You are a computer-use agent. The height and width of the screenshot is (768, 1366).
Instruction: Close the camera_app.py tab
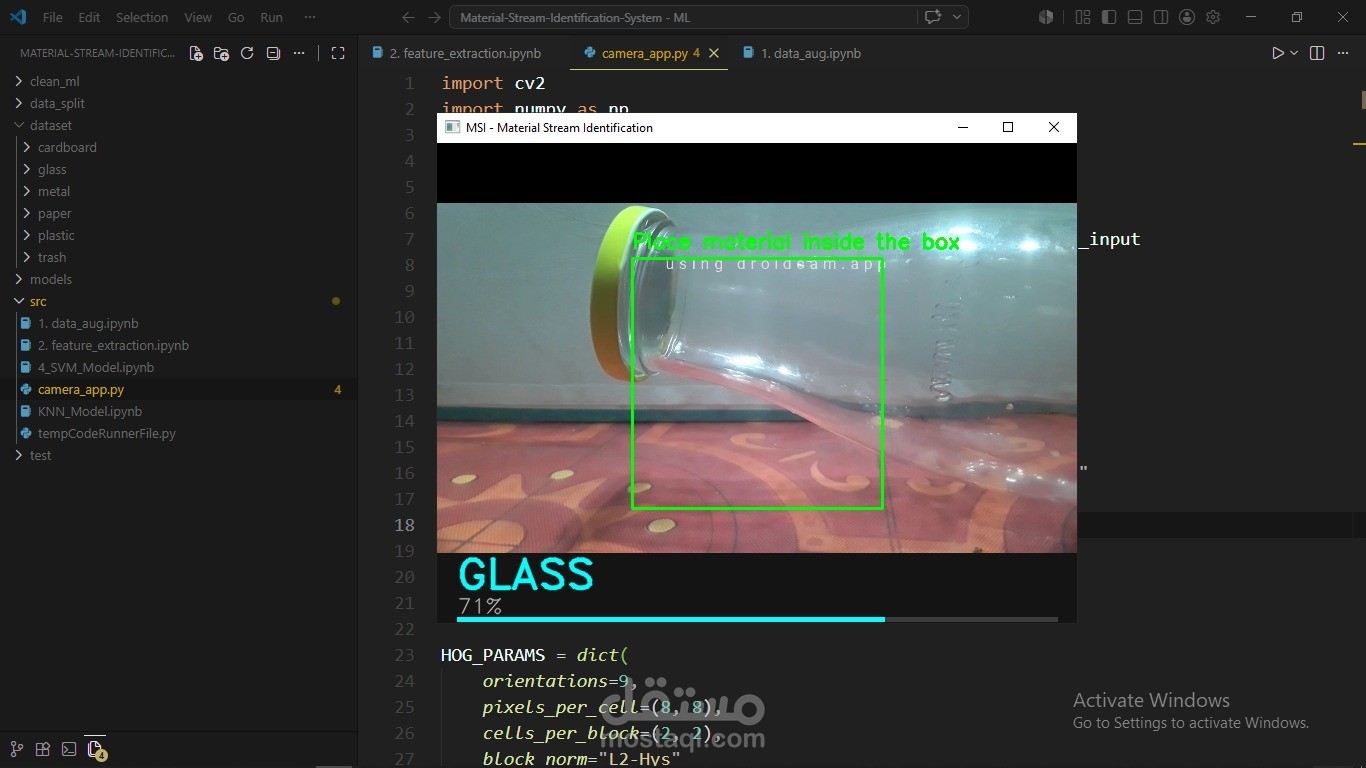pos(714,54)
